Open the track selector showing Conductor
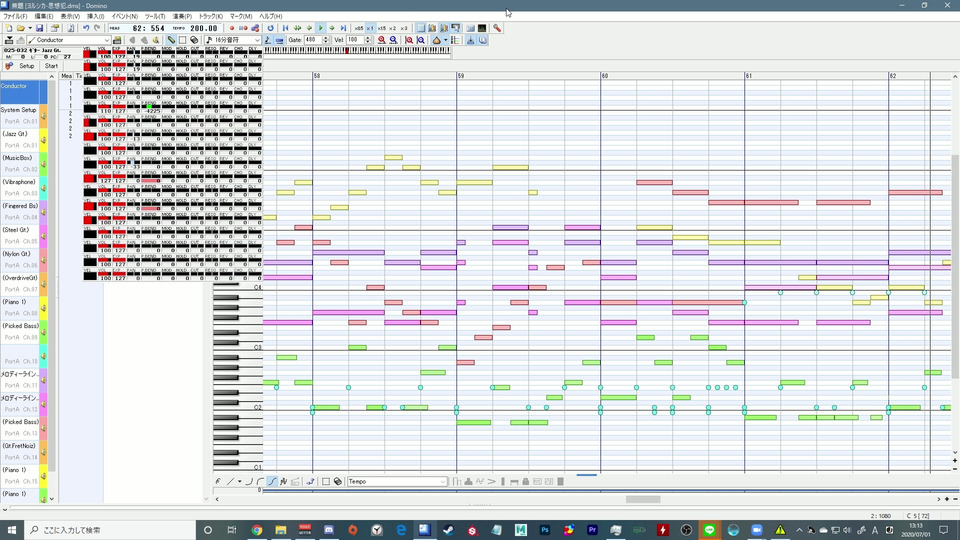Screen dimensions: 960x540 point(69,40)
